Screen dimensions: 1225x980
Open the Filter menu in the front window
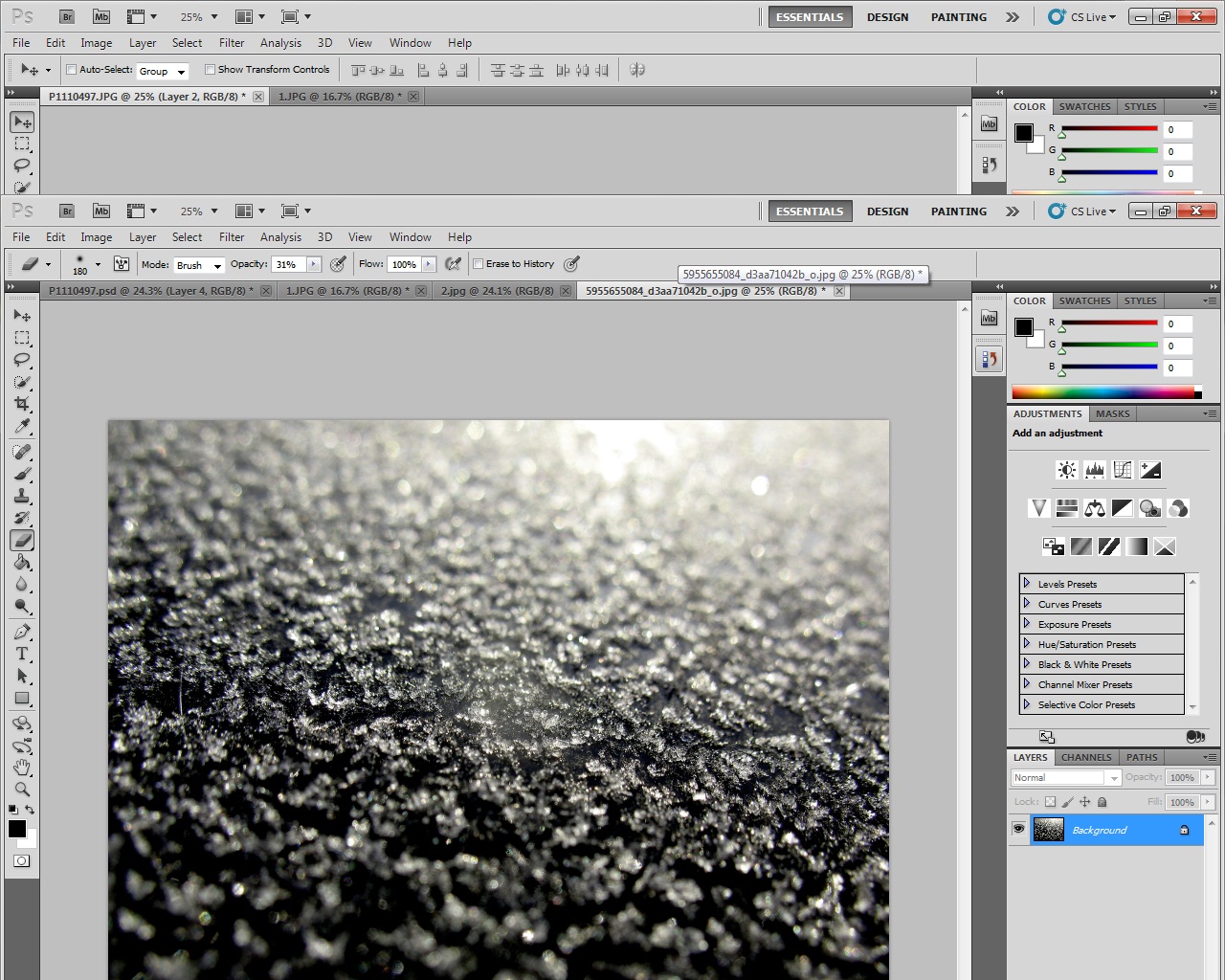click(x=232, y=237)
